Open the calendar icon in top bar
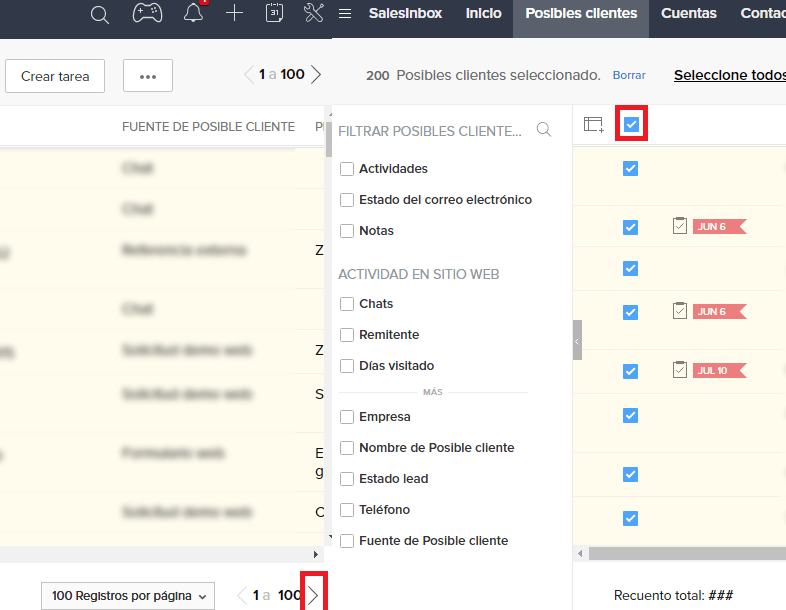Viewport: 786px width, 610px height. tap(274, 13)
